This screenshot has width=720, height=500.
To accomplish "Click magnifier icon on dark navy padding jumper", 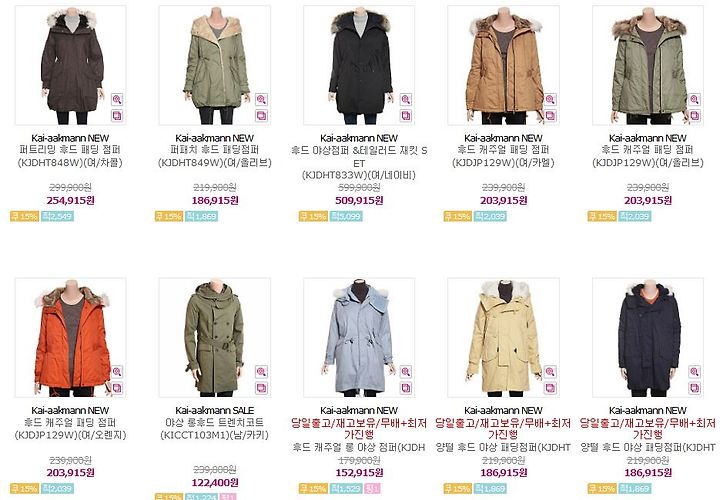I will coord(694,371).
